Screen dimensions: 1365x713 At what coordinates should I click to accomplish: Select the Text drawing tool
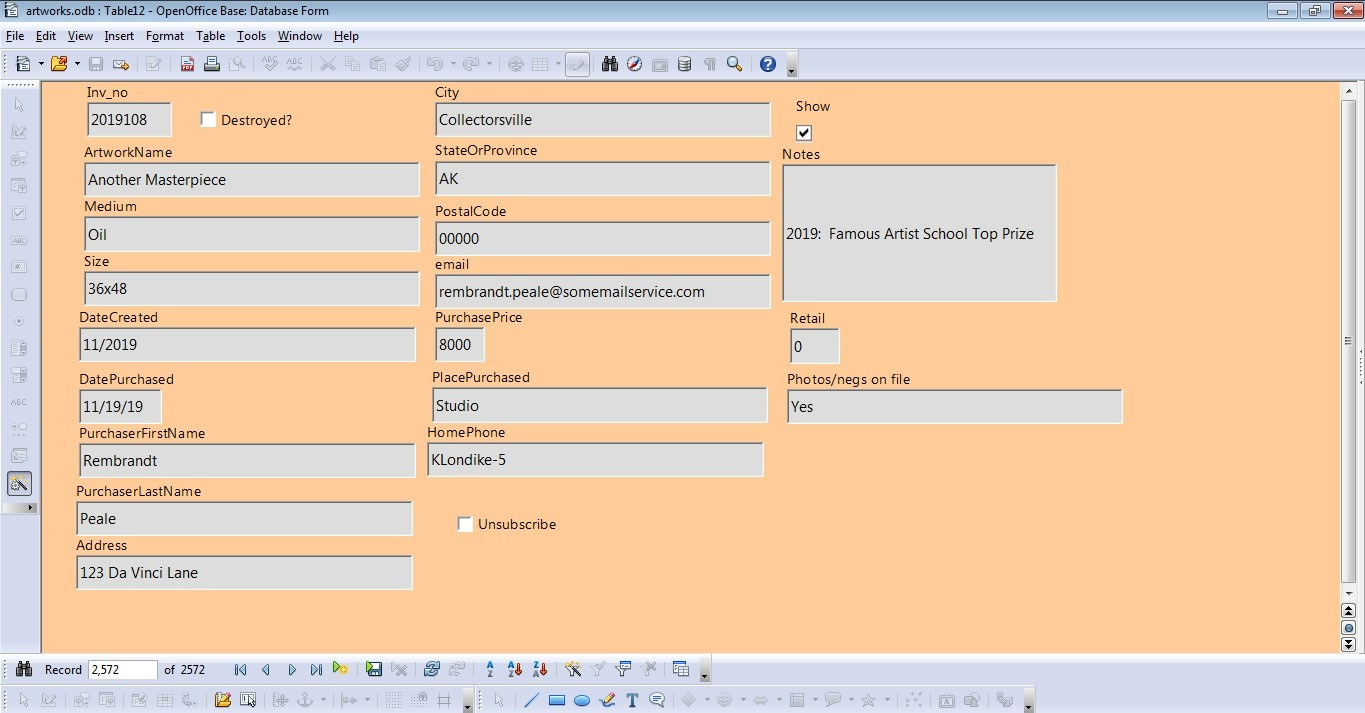[632, 700]
